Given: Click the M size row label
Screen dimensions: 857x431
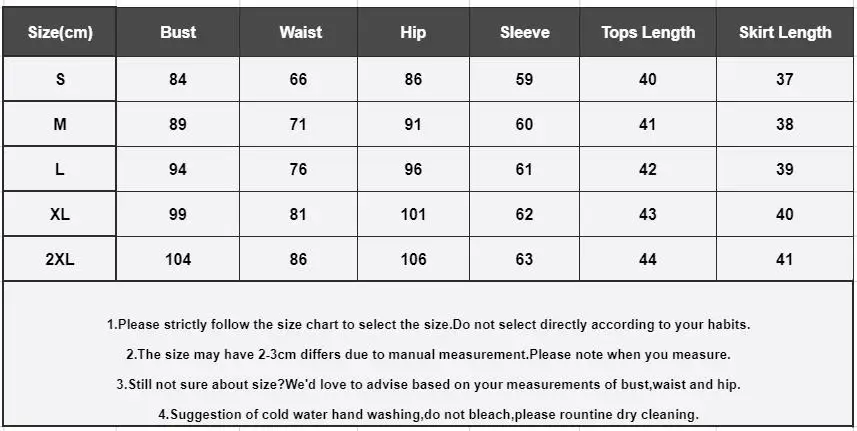Looking at the screenshot, I should 60,124.
